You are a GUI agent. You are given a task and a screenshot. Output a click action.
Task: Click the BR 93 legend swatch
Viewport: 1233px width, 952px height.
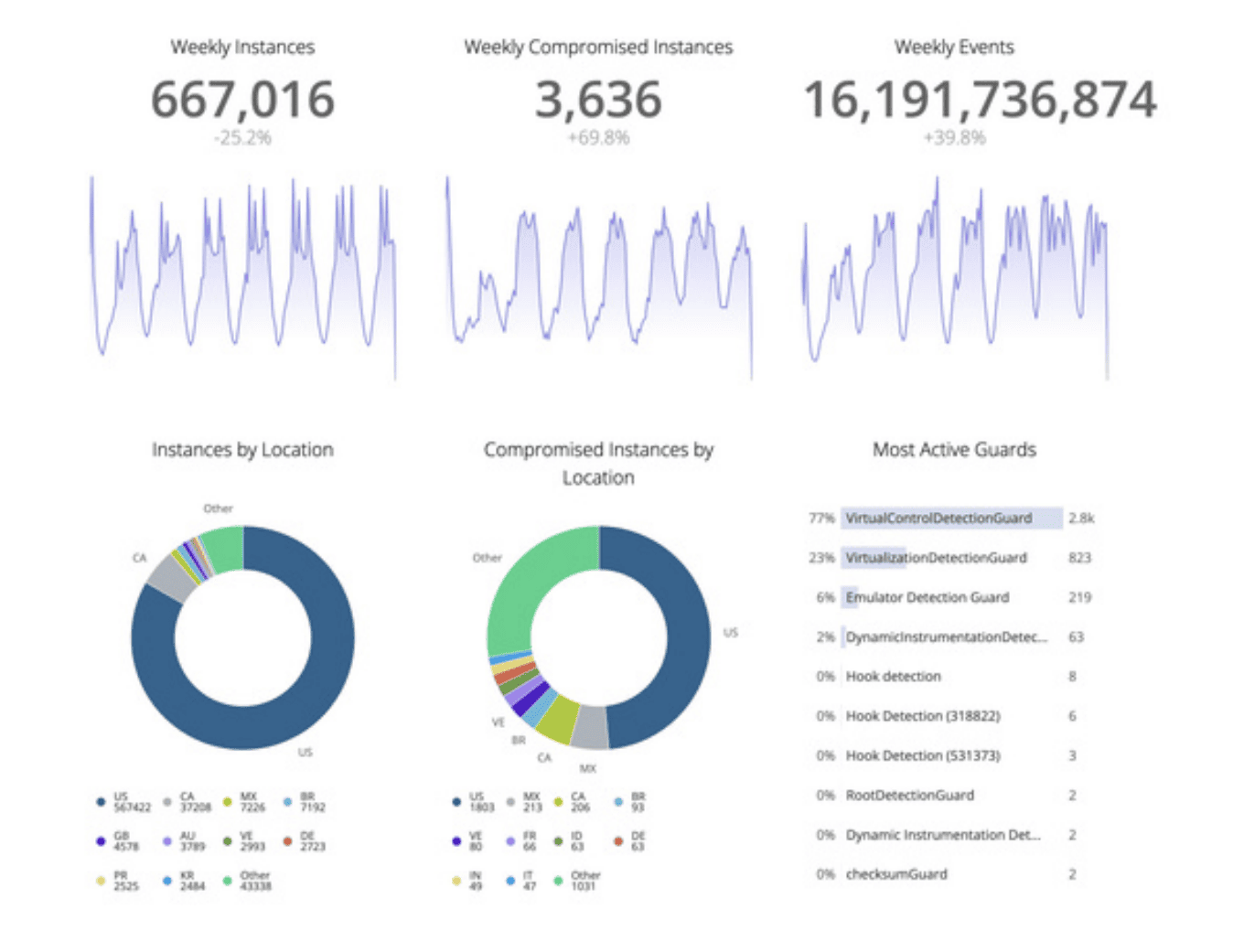point(619,802)
